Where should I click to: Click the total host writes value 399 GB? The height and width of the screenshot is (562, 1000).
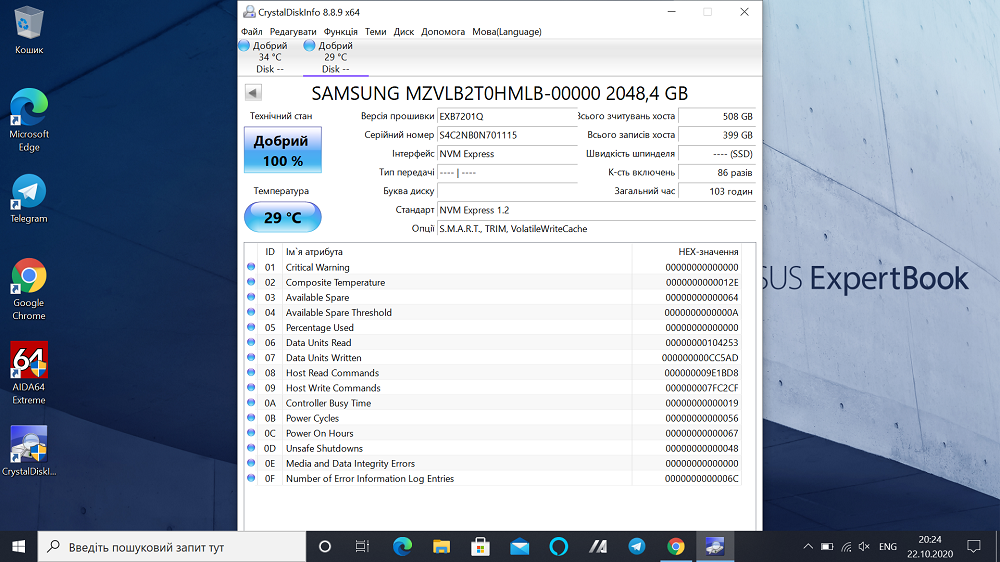pyautogui.click(x=717, y=135)
